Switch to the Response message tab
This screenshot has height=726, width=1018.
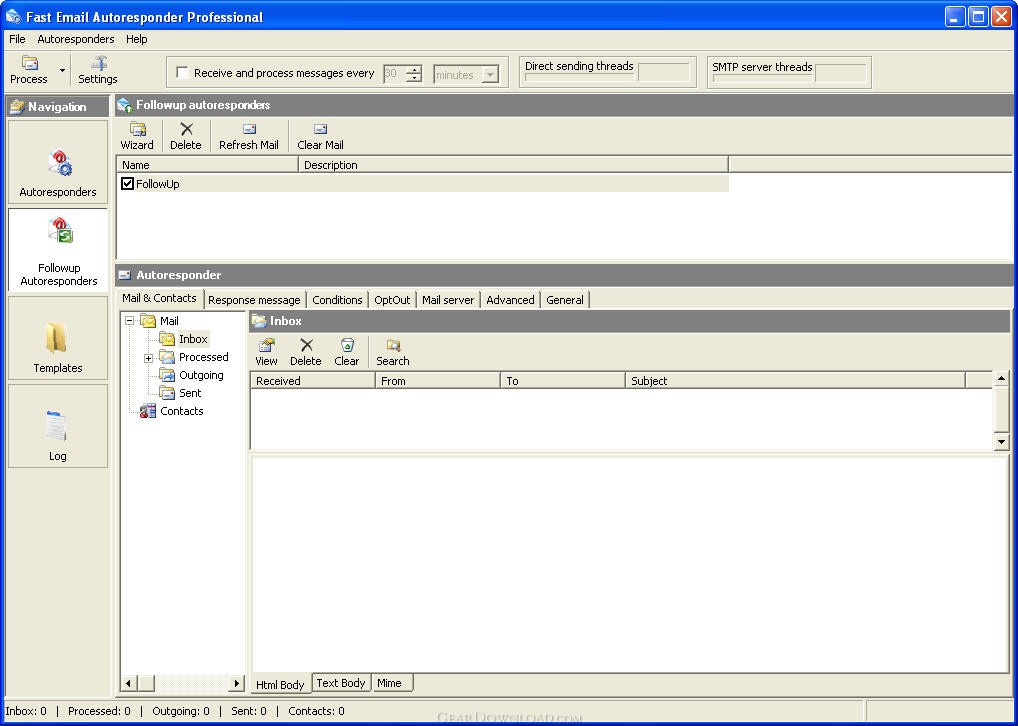tap(254, 300)
